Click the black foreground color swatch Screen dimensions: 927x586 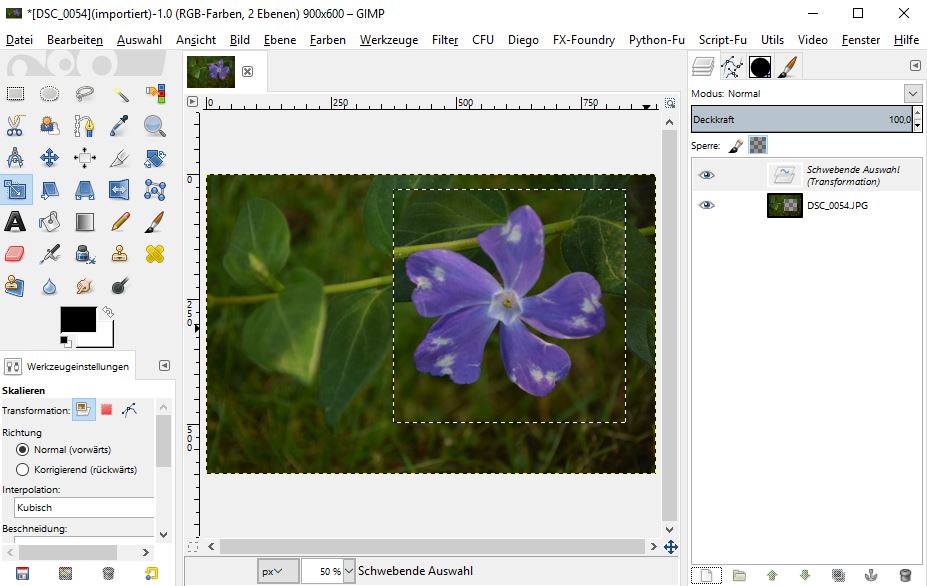point(77,319)
